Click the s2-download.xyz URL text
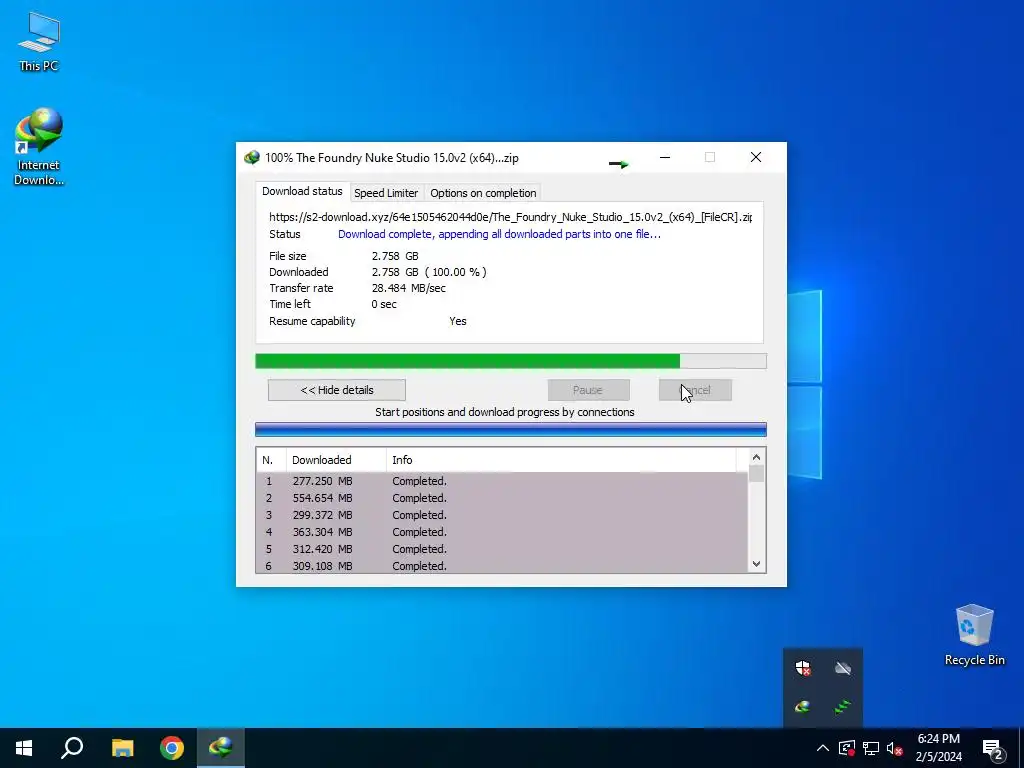Viewport: 1024px width, 768px height. pyautogui.click(x=511, y=217)
